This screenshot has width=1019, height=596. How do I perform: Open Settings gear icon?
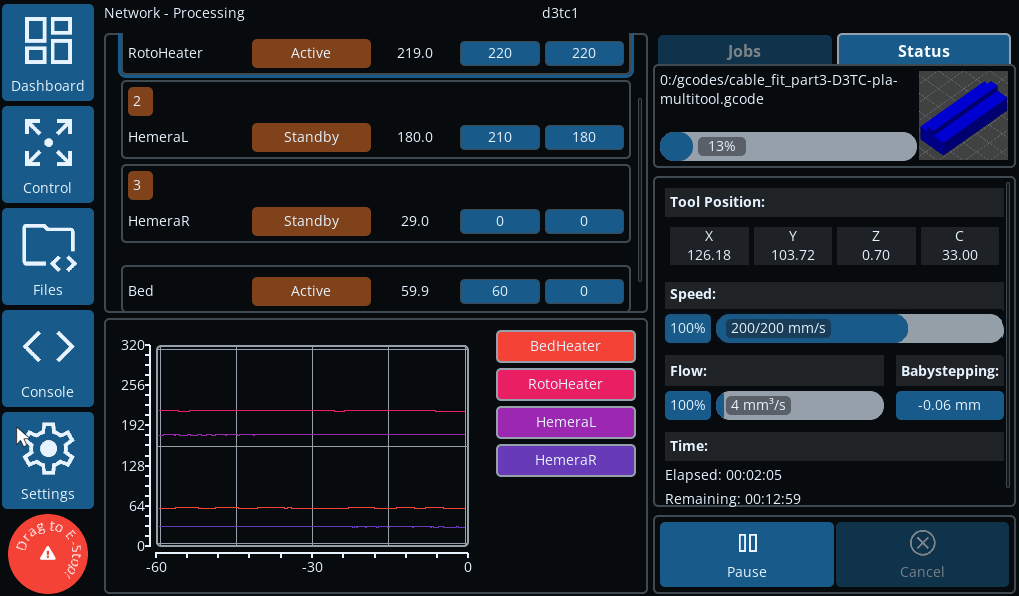coord(48,460)
